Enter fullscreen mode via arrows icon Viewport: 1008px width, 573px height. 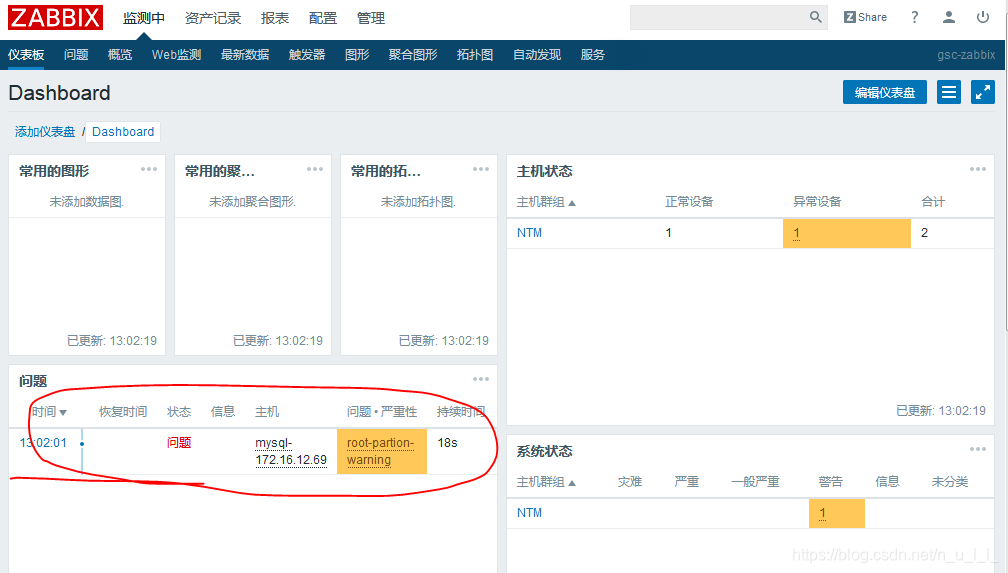tap(982, 92)
